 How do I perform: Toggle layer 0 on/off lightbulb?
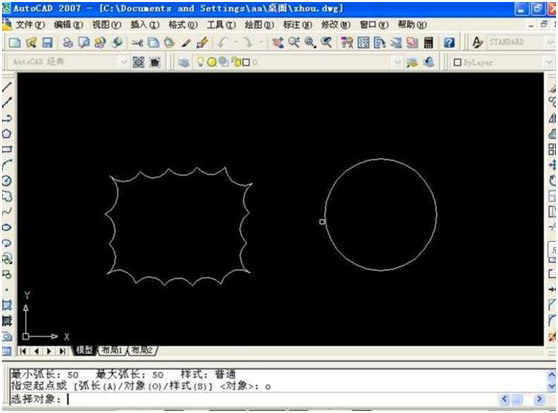pos(200,62)
